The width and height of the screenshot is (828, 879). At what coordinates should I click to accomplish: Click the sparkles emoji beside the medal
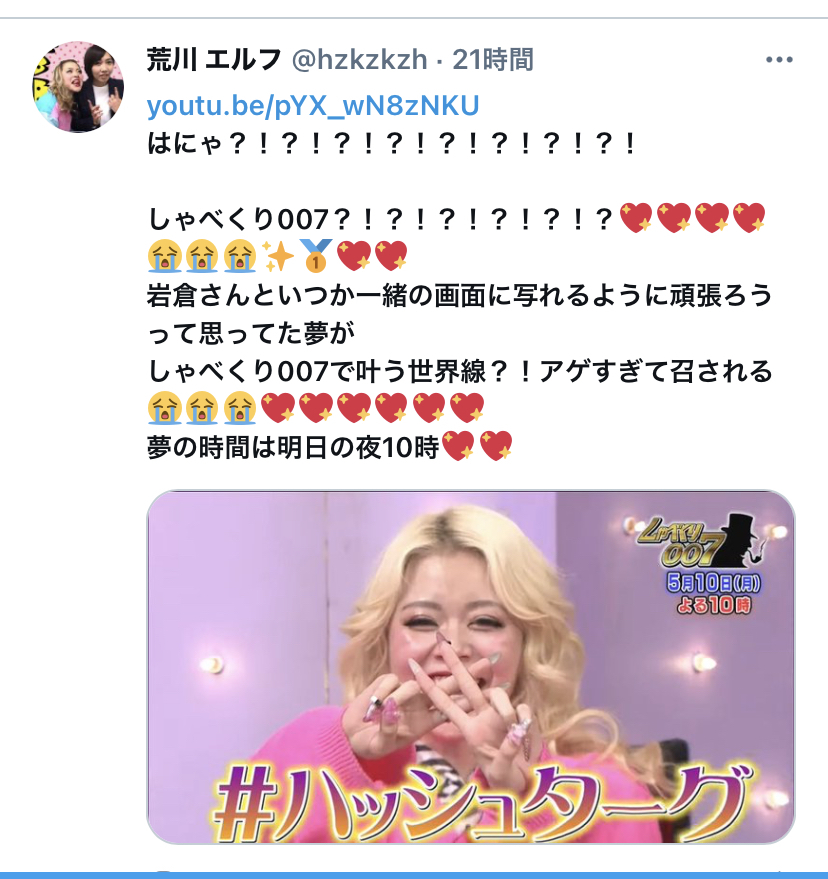click(279, 256)
